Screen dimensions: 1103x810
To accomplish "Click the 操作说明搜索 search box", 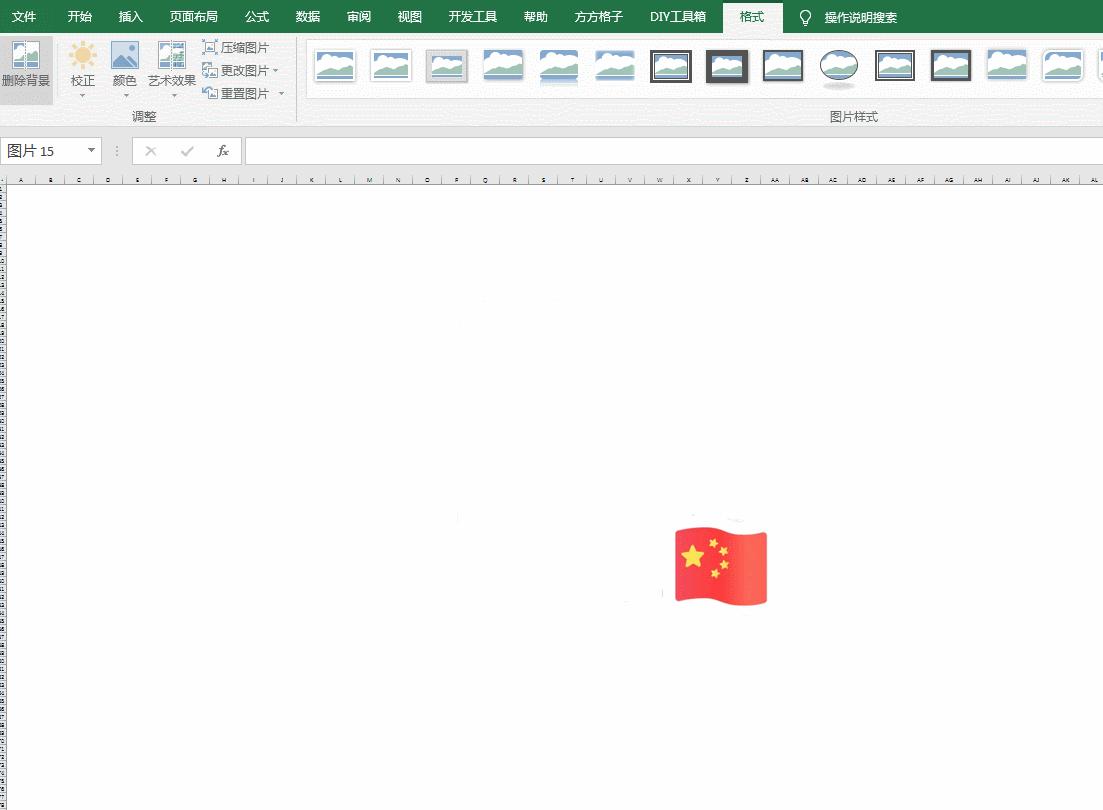I will tap(860, 17).
